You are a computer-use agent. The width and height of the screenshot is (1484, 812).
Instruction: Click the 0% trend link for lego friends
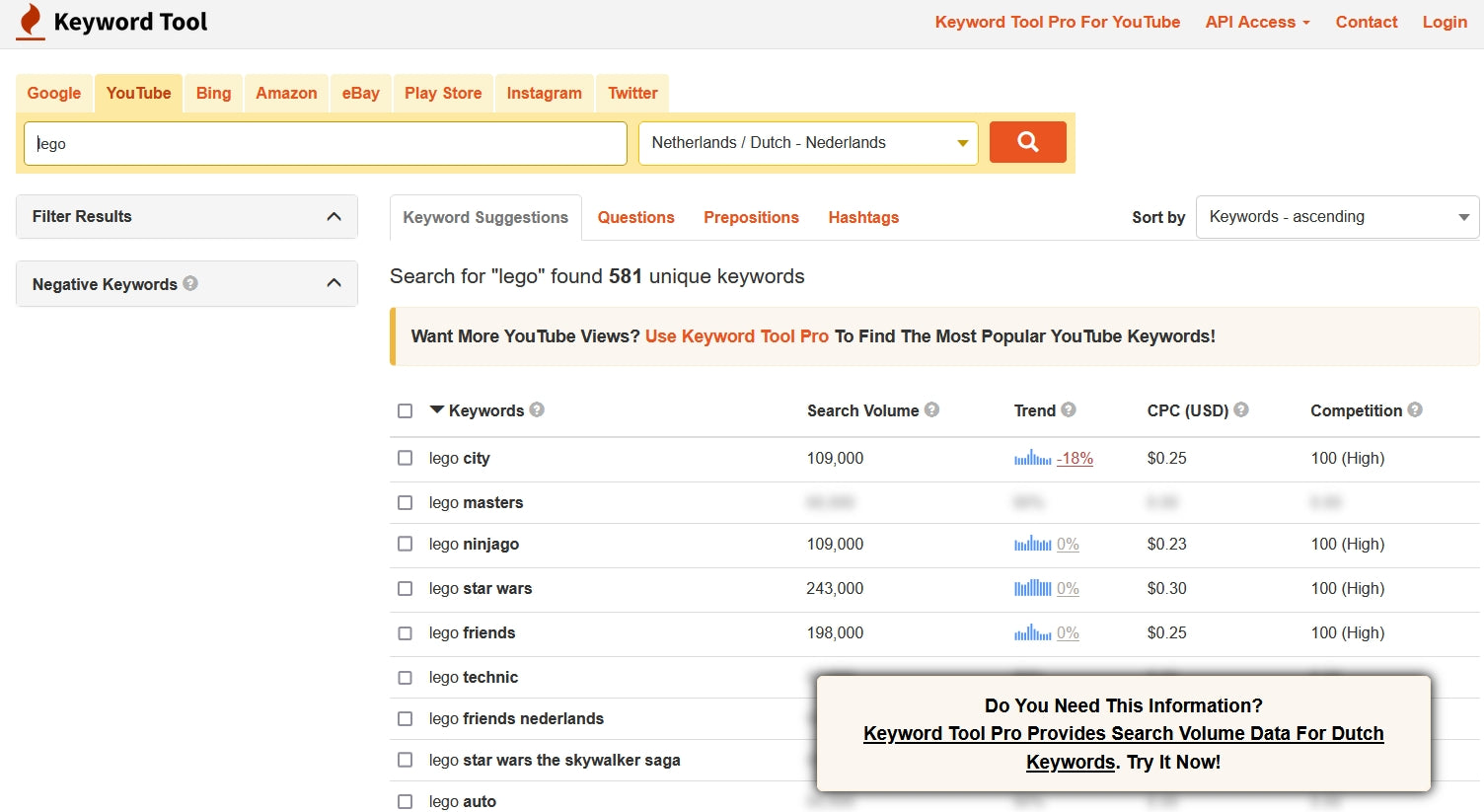(x=1068, y=632)
